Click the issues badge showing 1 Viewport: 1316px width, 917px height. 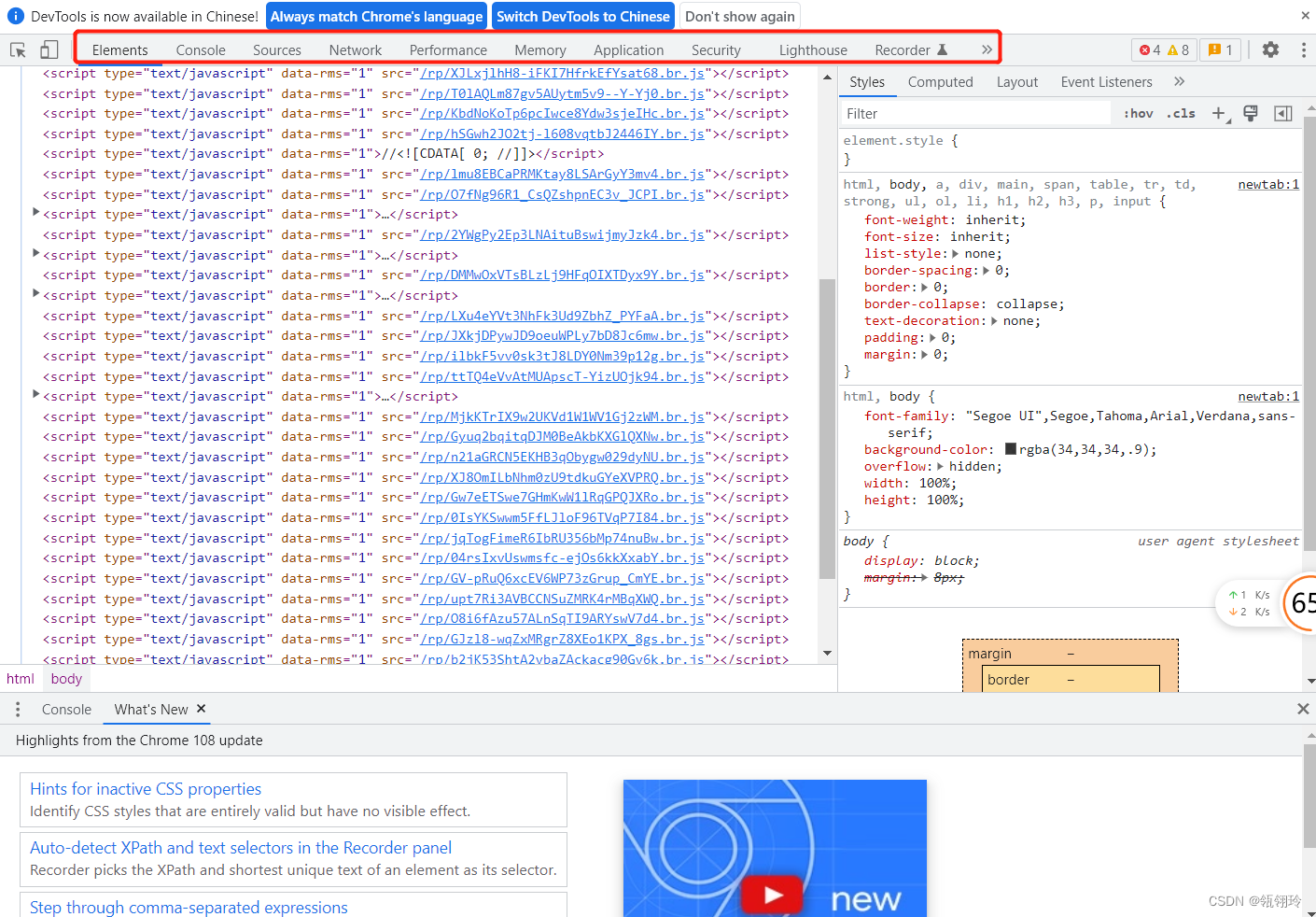point(1221,50)
